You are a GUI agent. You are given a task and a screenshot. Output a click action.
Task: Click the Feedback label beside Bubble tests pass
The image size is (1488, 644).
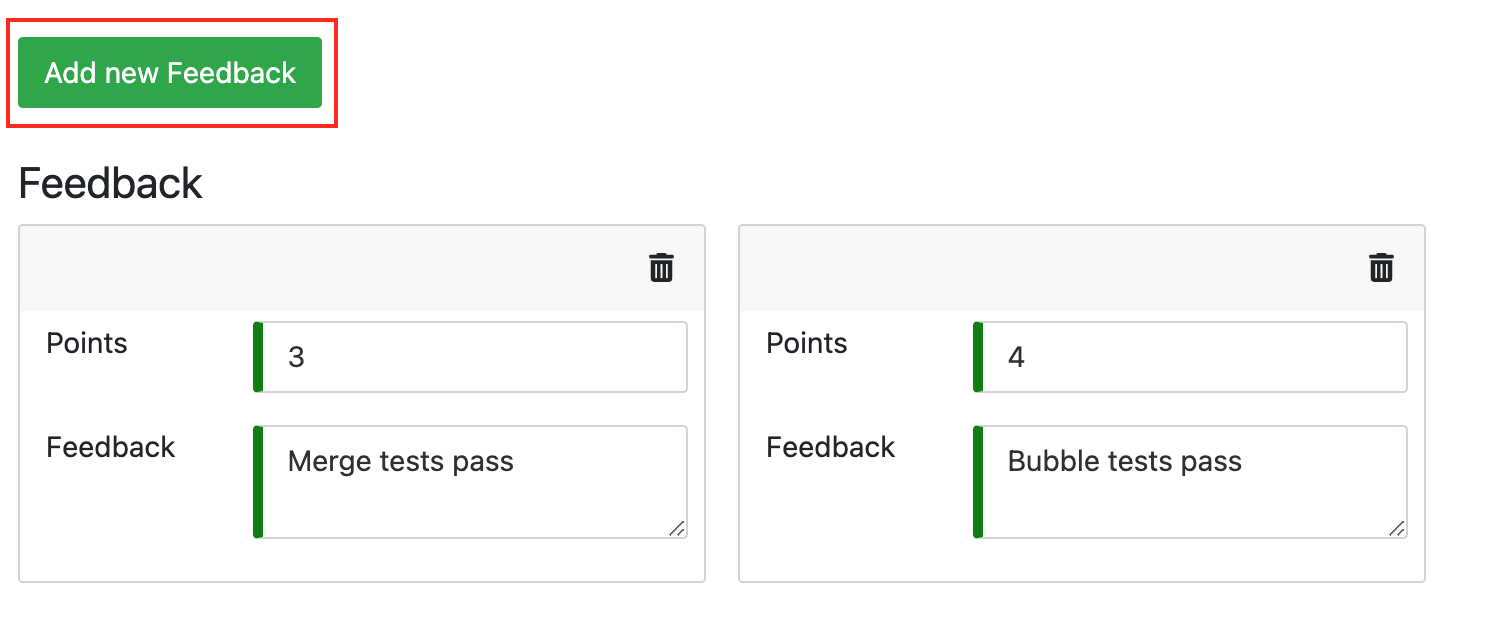pyautogui.click(x=831, y=447)
